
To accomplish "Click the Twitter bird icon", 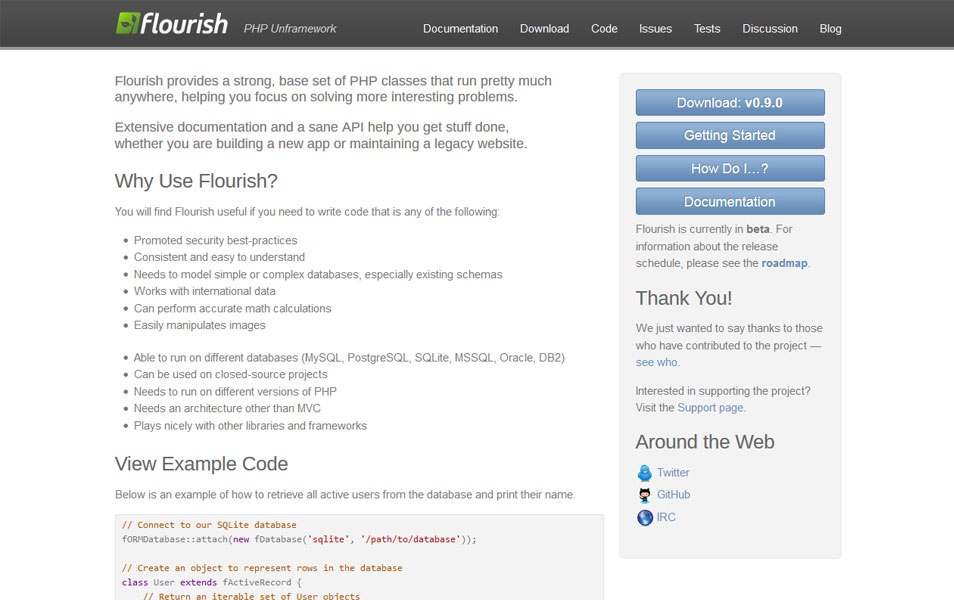I will [x=644, y=473].
